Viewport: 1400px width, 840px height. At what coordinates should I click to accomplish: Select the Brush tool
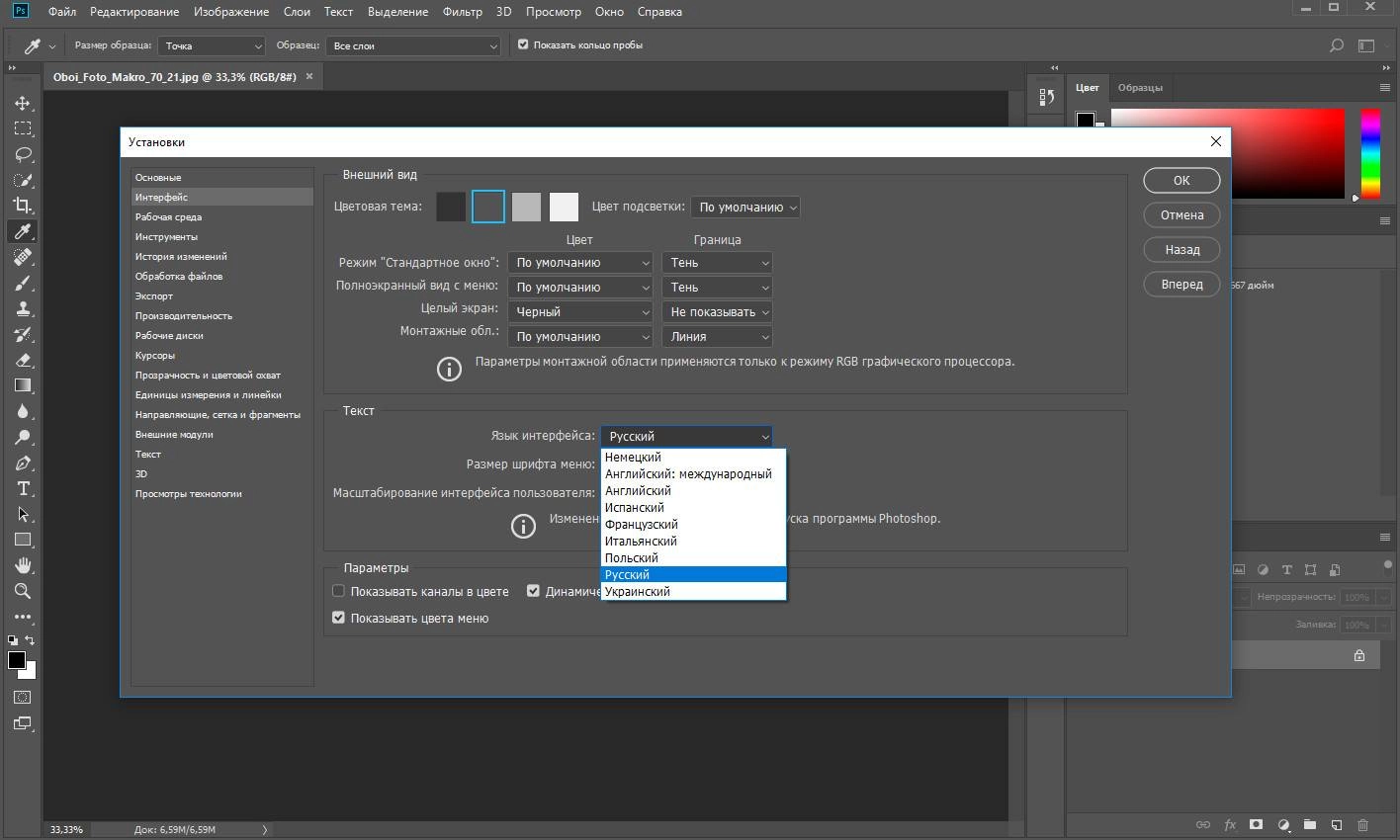pos(22,283)
